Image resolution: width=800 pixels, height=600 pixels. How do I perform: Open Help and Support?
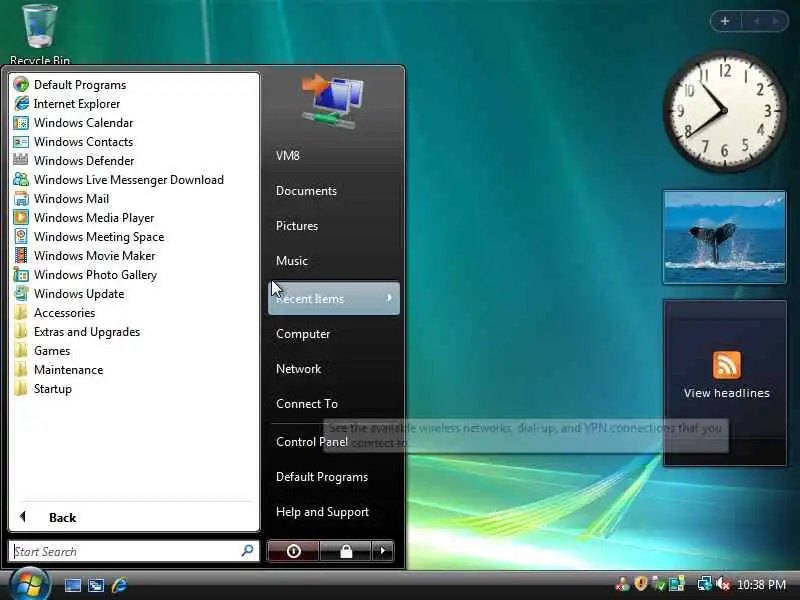[322, 512]
